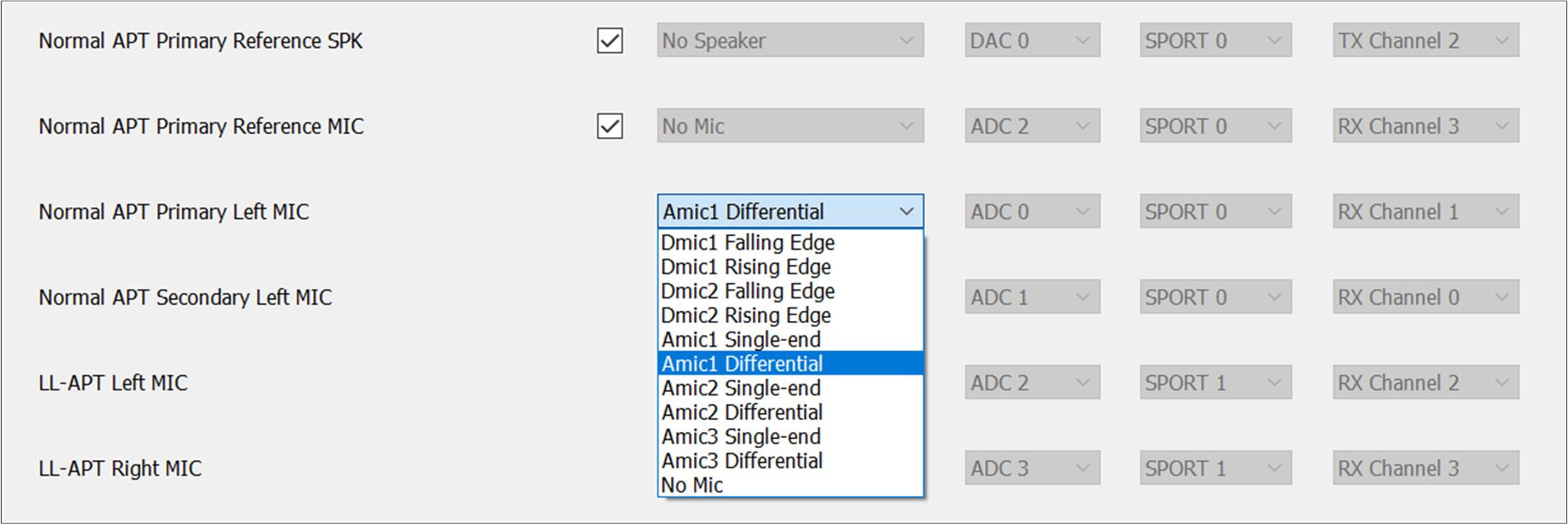Screen dimensions: 1568x524
Task: Expand SPORT 1 dropdown for LL-APT Left MIC
Action: (1216, 383)
